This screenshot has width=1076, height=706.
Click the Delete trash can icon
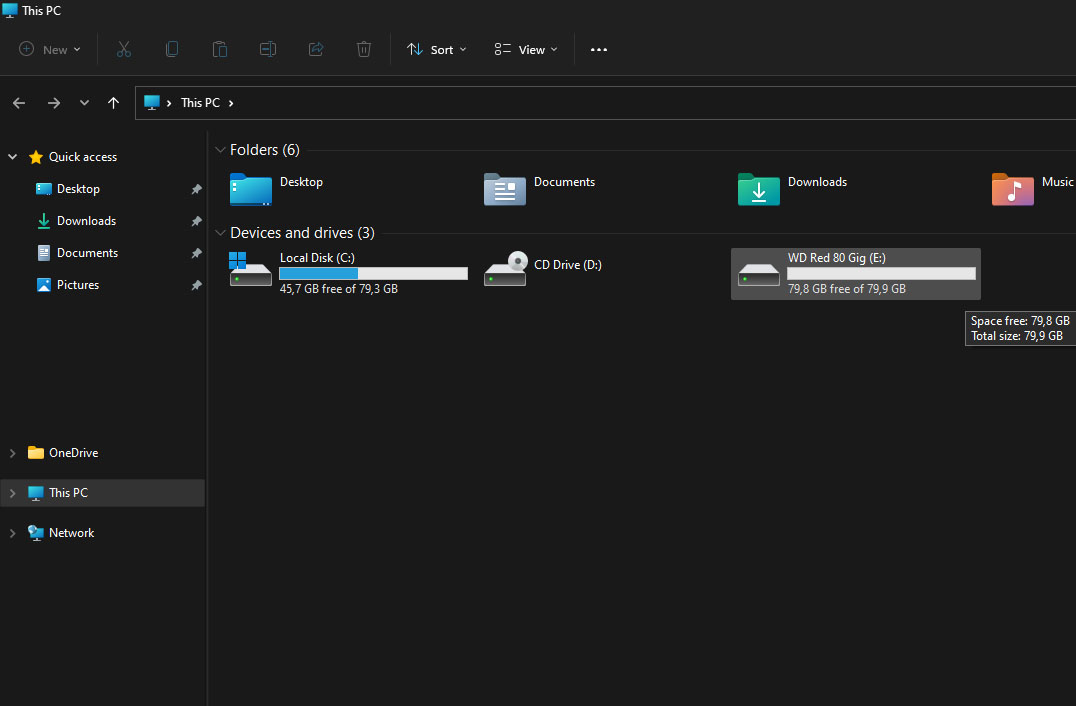point(364,49)
